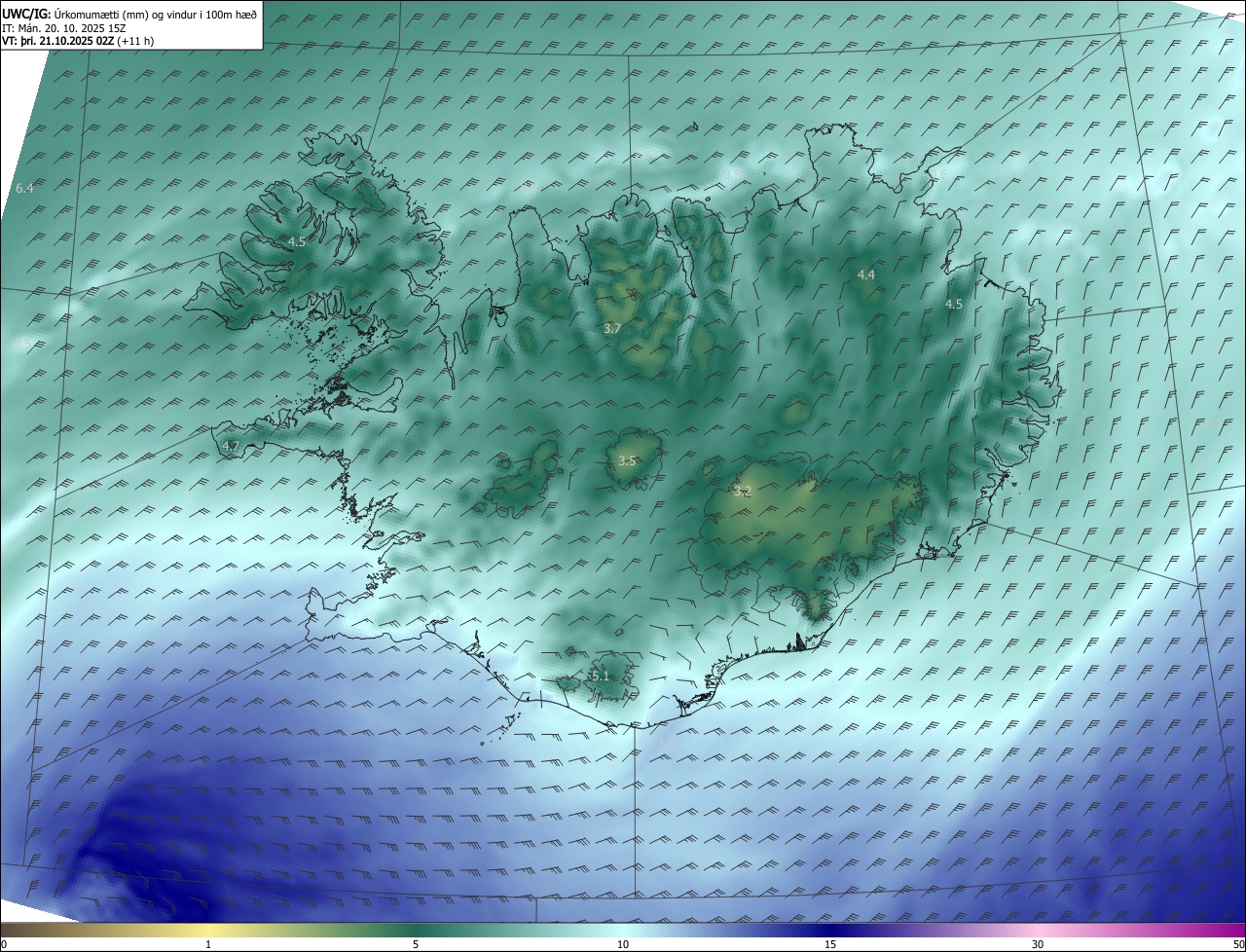The height and width of the screenshot is (952, 1246).
Task: Click the '1' tick on the color scale
Action: [x=208, y=944]
